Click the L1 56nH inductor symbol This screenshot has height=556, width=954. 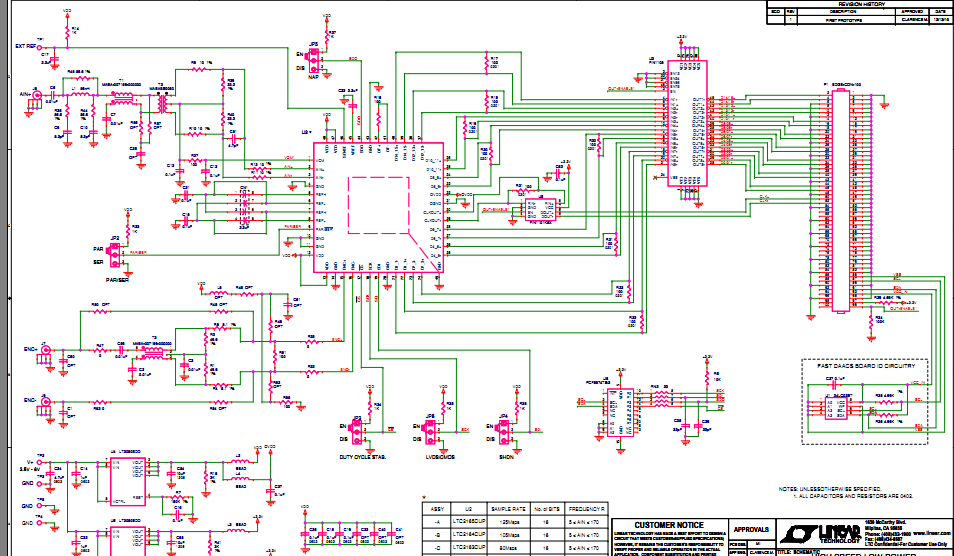(82, 95)
